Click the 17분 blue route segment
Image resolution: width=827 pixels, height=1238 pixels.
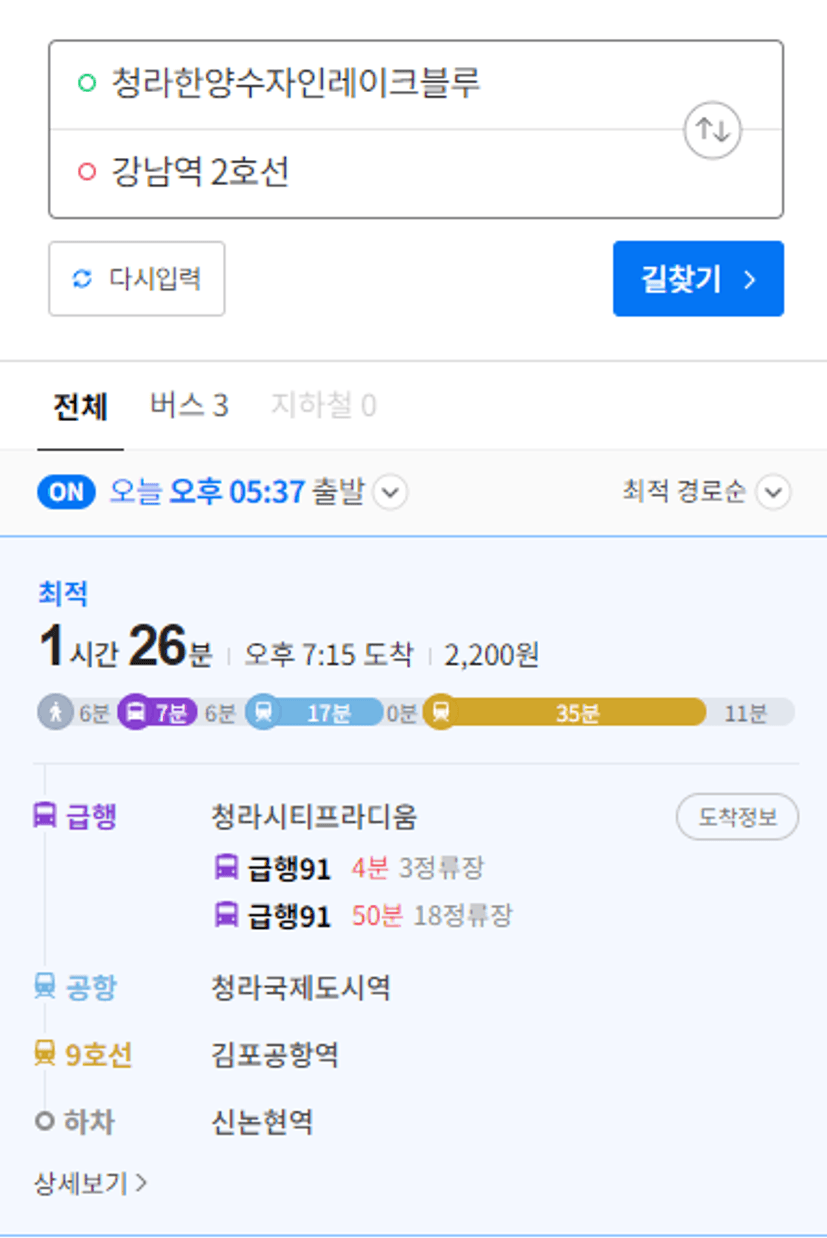pyautogui.click(x=314, y=713)
